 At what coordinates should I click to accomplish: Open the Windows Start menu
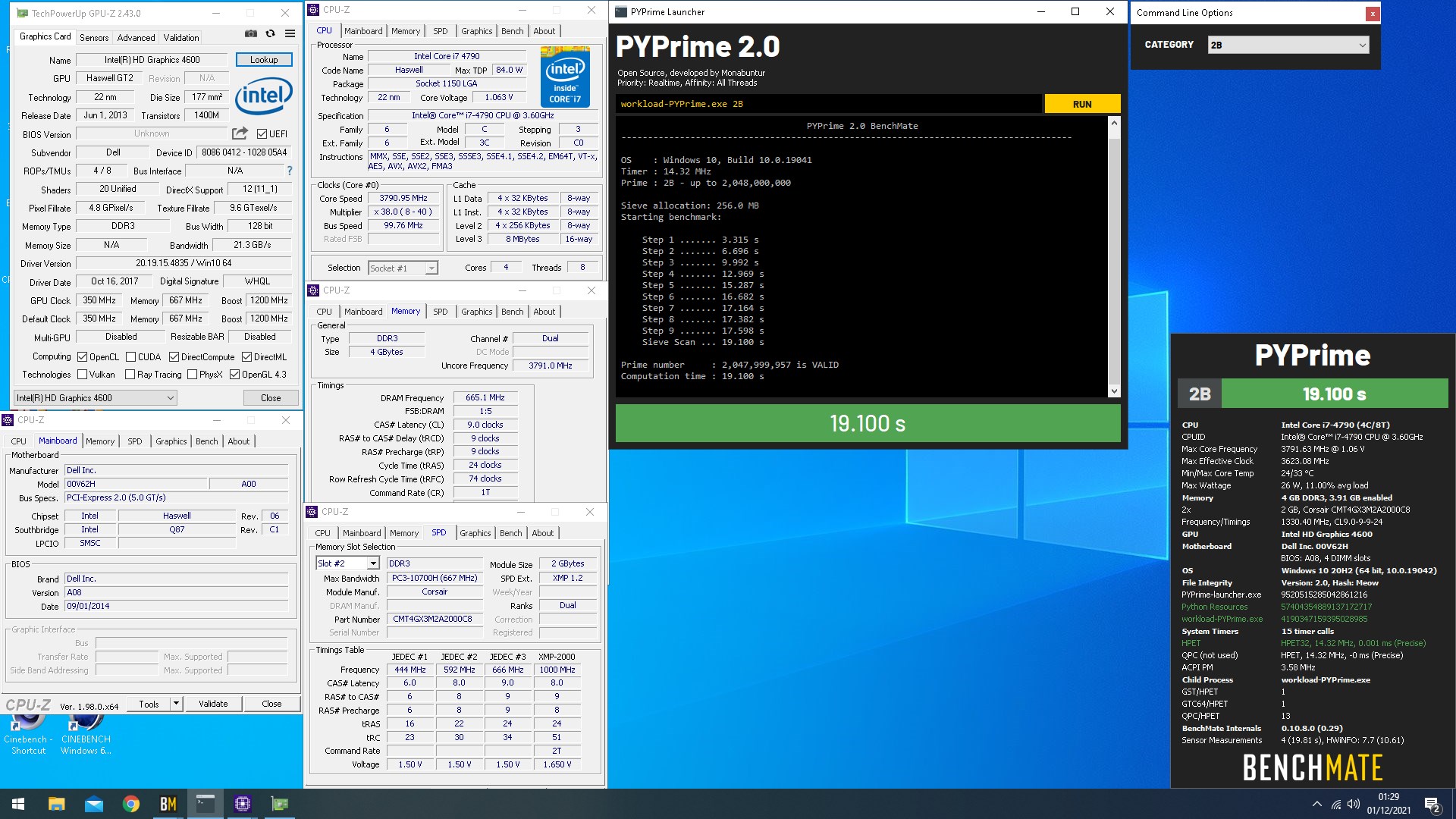(18, 804)
